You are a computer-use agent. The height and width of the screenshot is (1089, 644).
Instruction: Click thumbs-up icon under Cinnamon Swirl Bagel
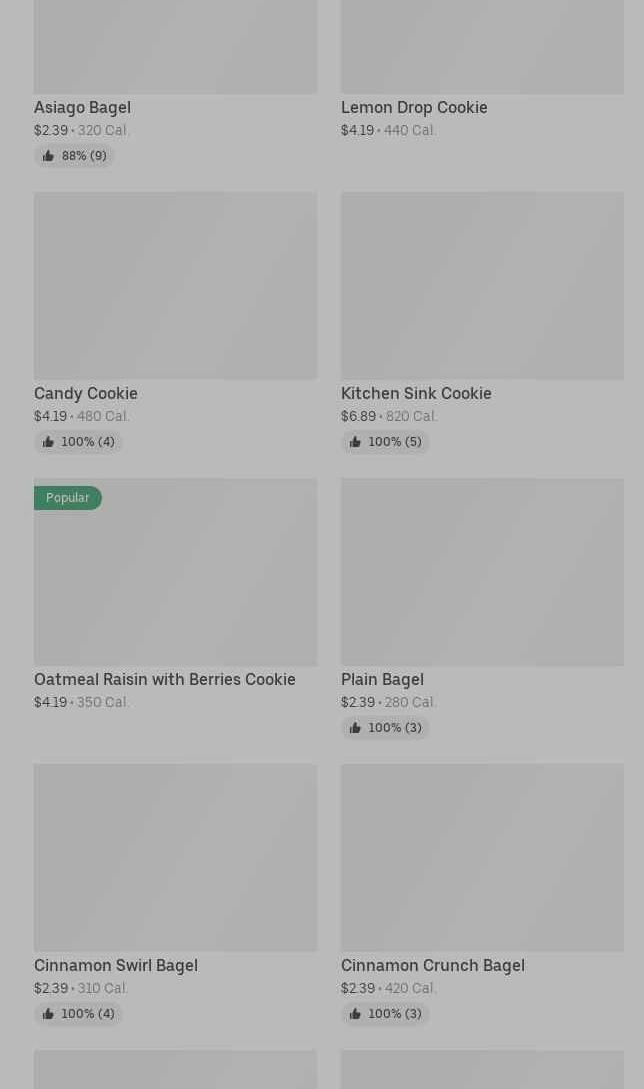tap(48, 1014)
